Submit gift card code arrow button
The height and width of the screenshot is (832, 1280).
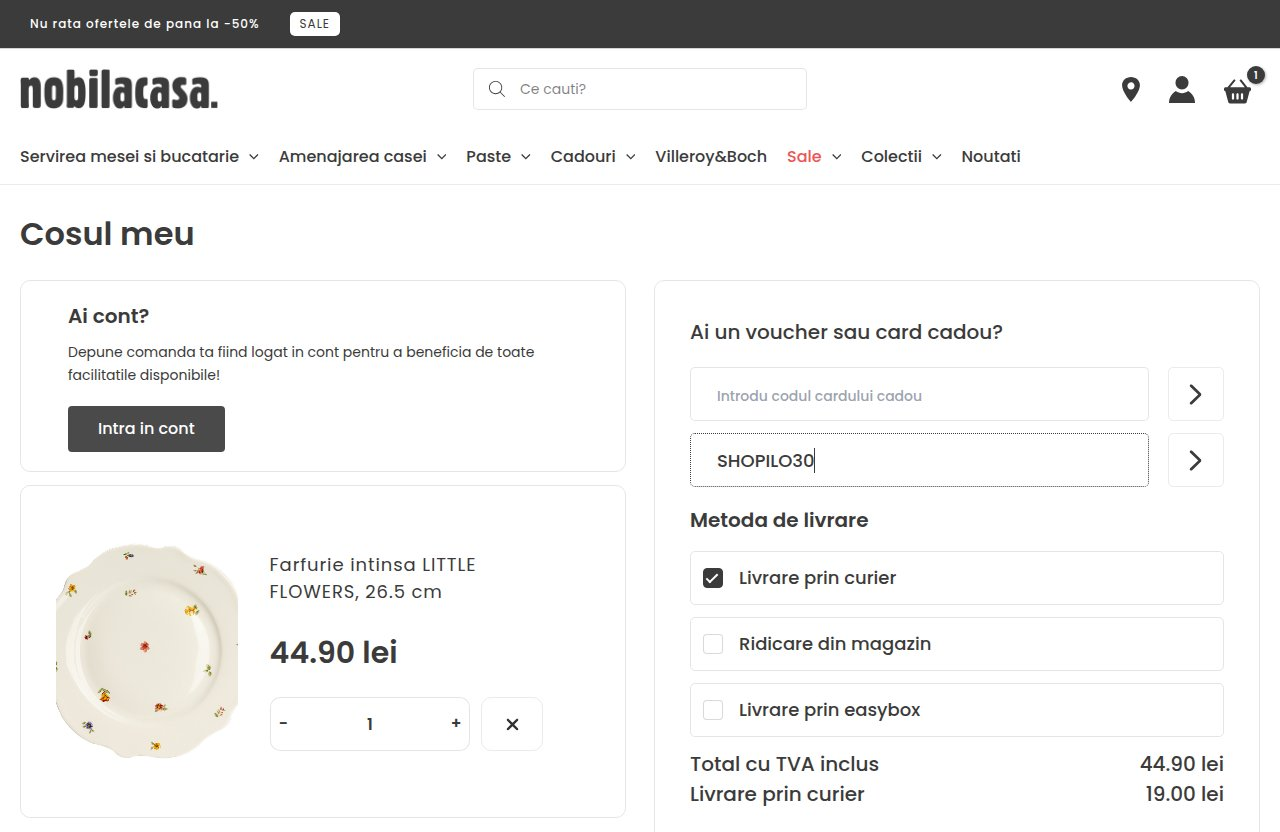point(1196,394)
